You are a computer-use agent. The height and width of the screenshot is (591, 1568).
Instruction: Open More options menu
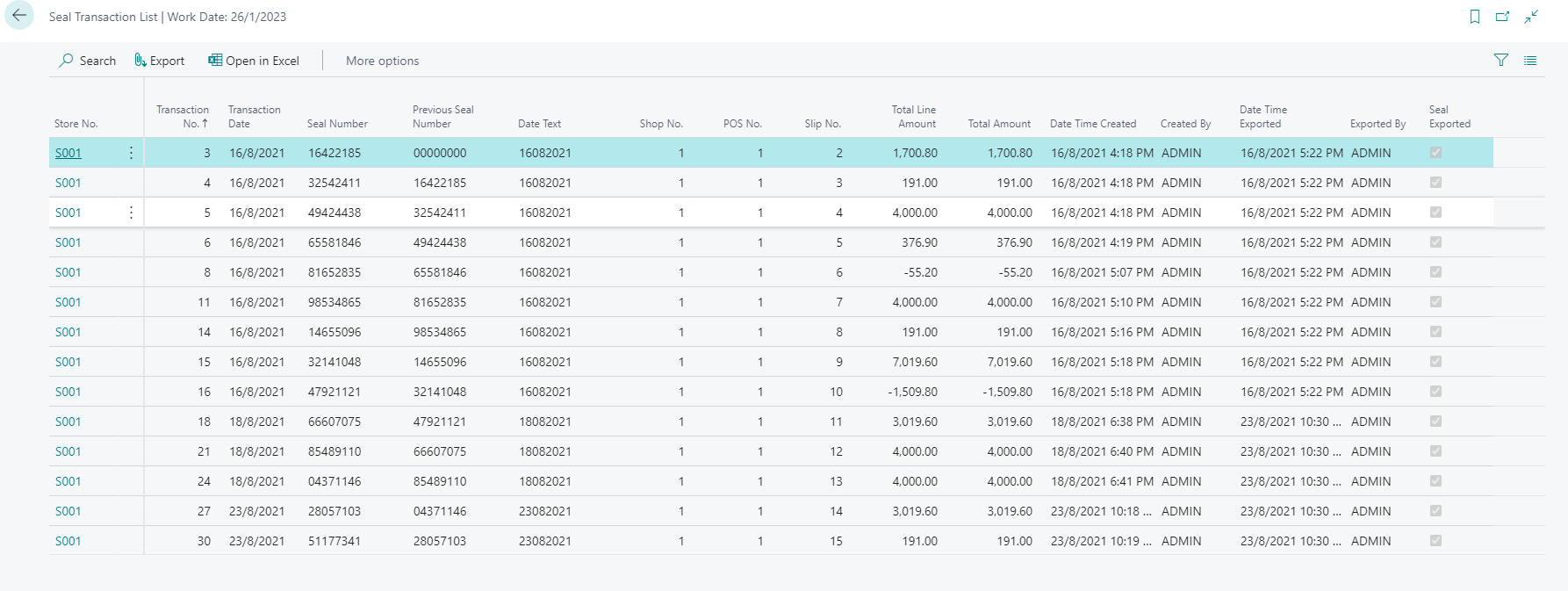[382, 61]
